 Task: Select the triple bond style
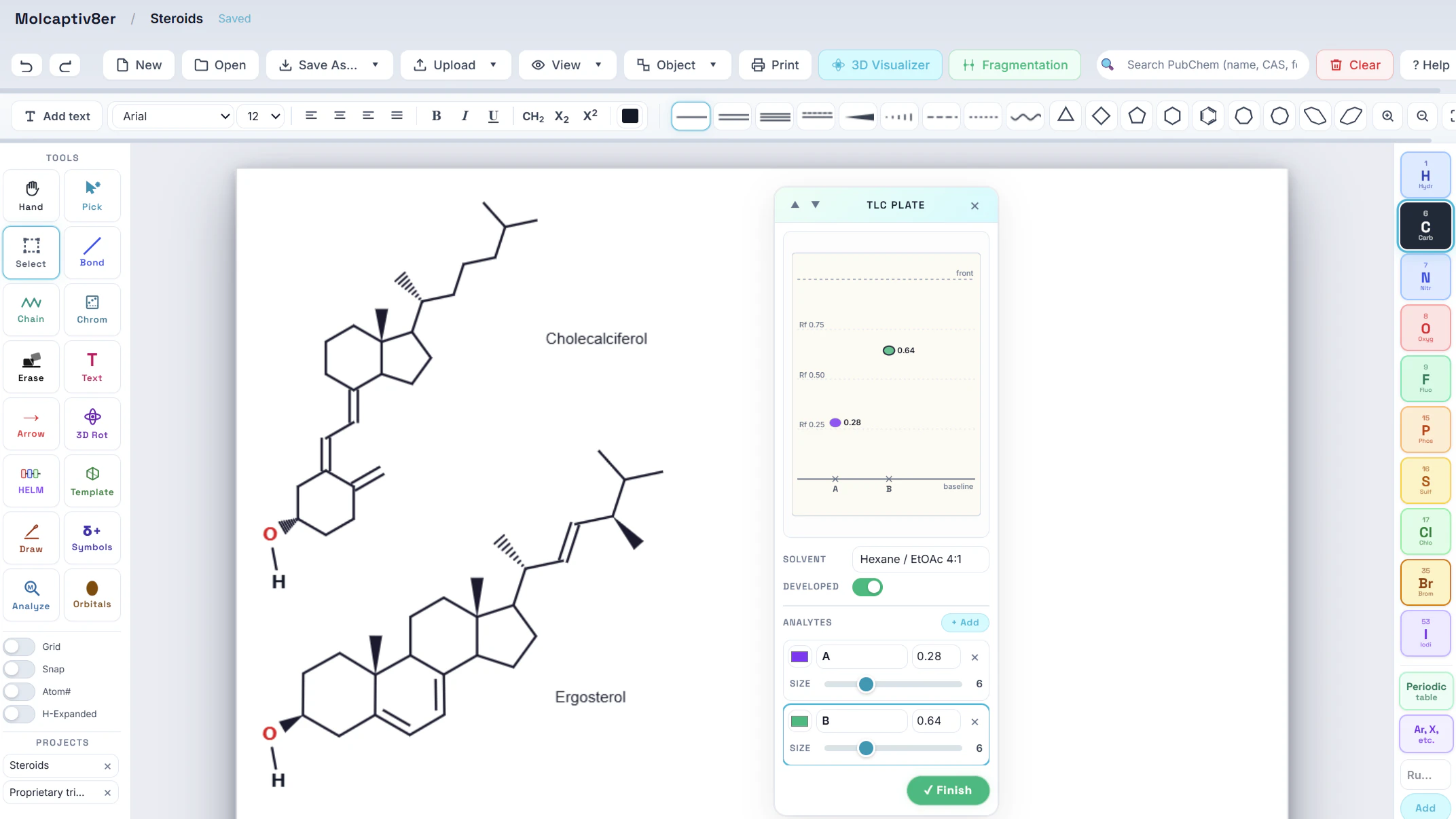pos(775,117)
